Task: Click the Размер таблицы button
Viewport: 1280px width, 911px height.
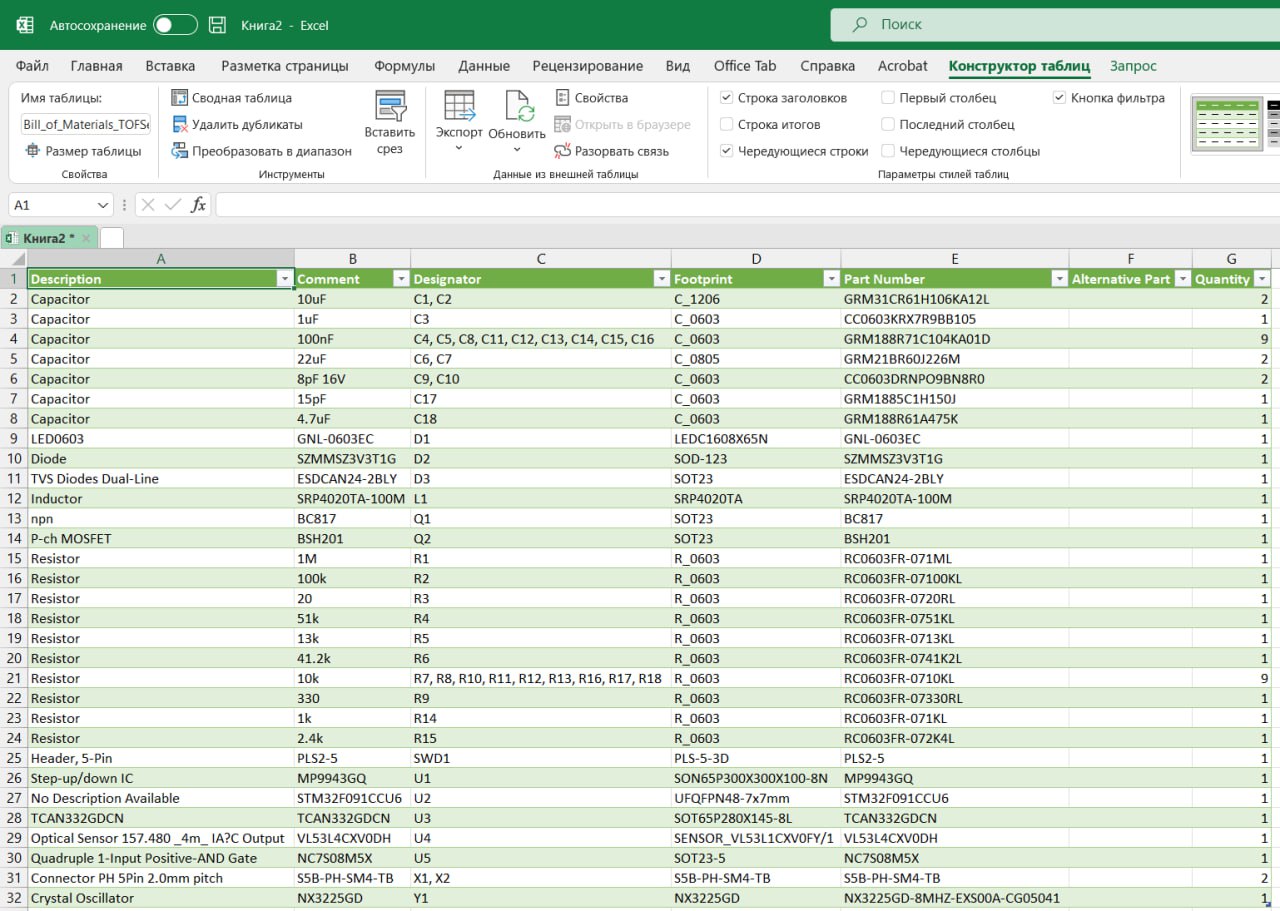Action: [82, 151]
